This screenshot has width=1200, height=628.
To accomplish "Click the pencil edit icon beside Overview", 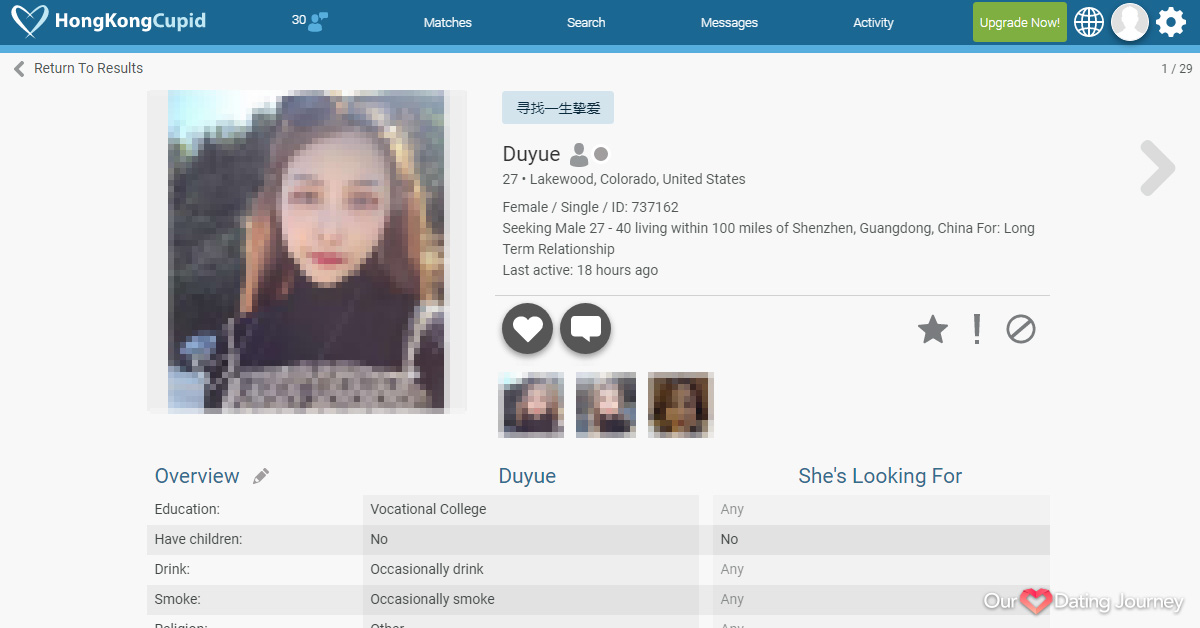I will point(261,476).
